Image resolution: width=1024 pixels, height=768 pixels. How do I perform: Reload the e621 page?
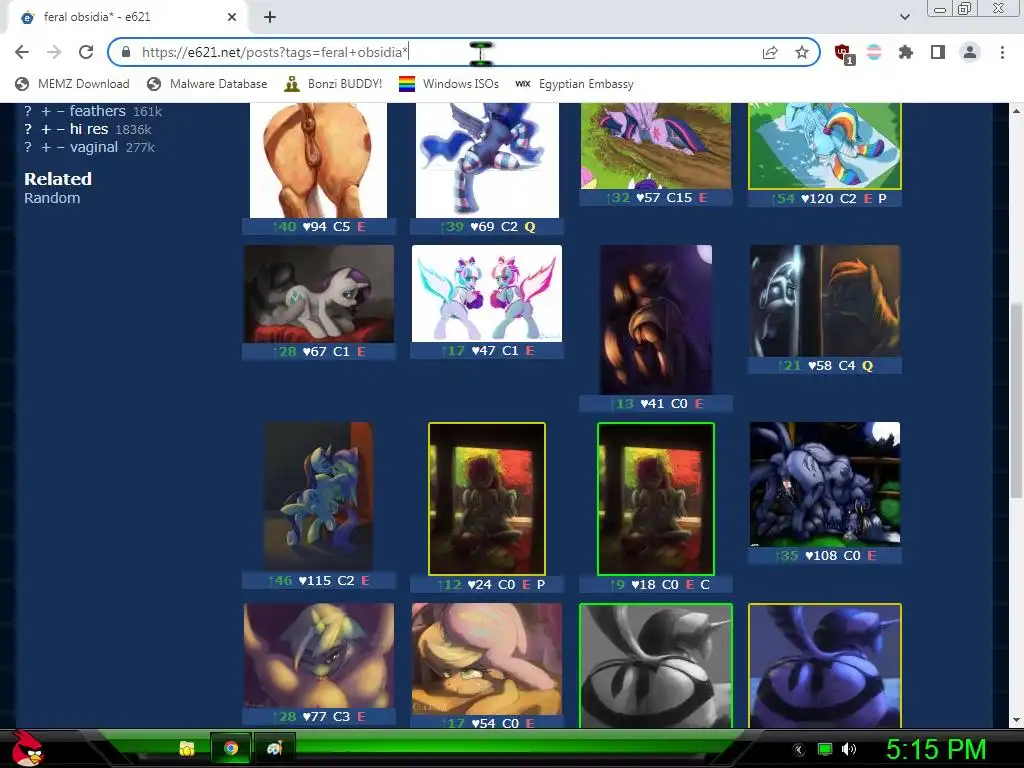86,52
